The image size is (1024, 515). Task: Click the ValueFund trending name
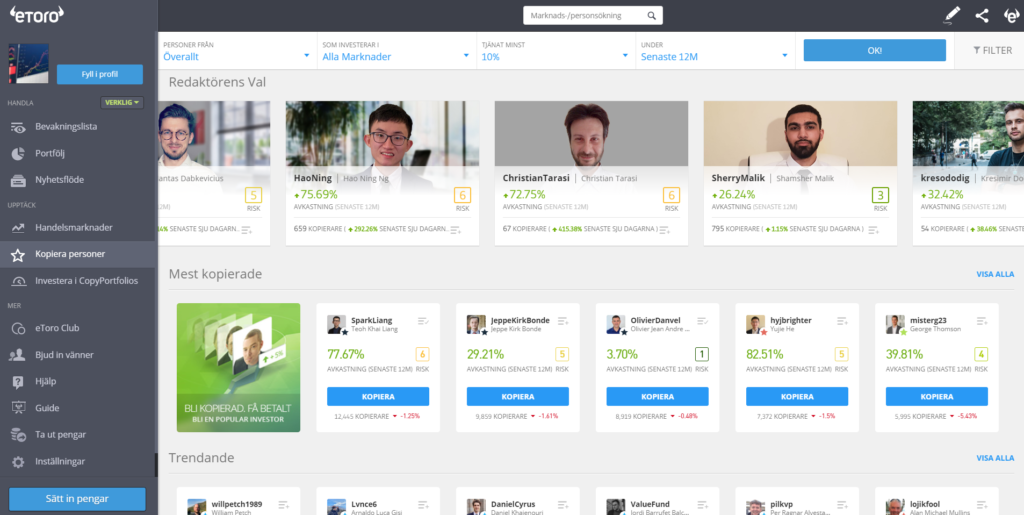pos(650,504)
